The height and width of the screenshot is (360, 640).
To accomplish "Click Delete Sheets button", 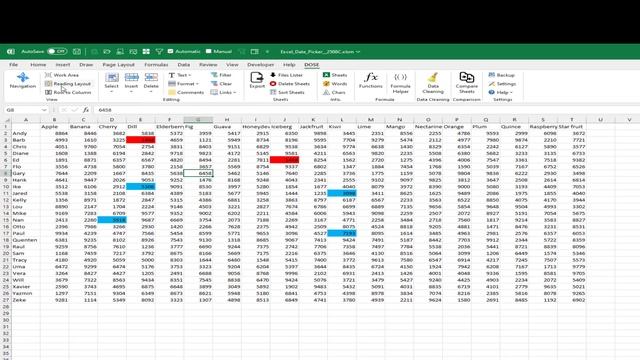I will click(290, 84).
